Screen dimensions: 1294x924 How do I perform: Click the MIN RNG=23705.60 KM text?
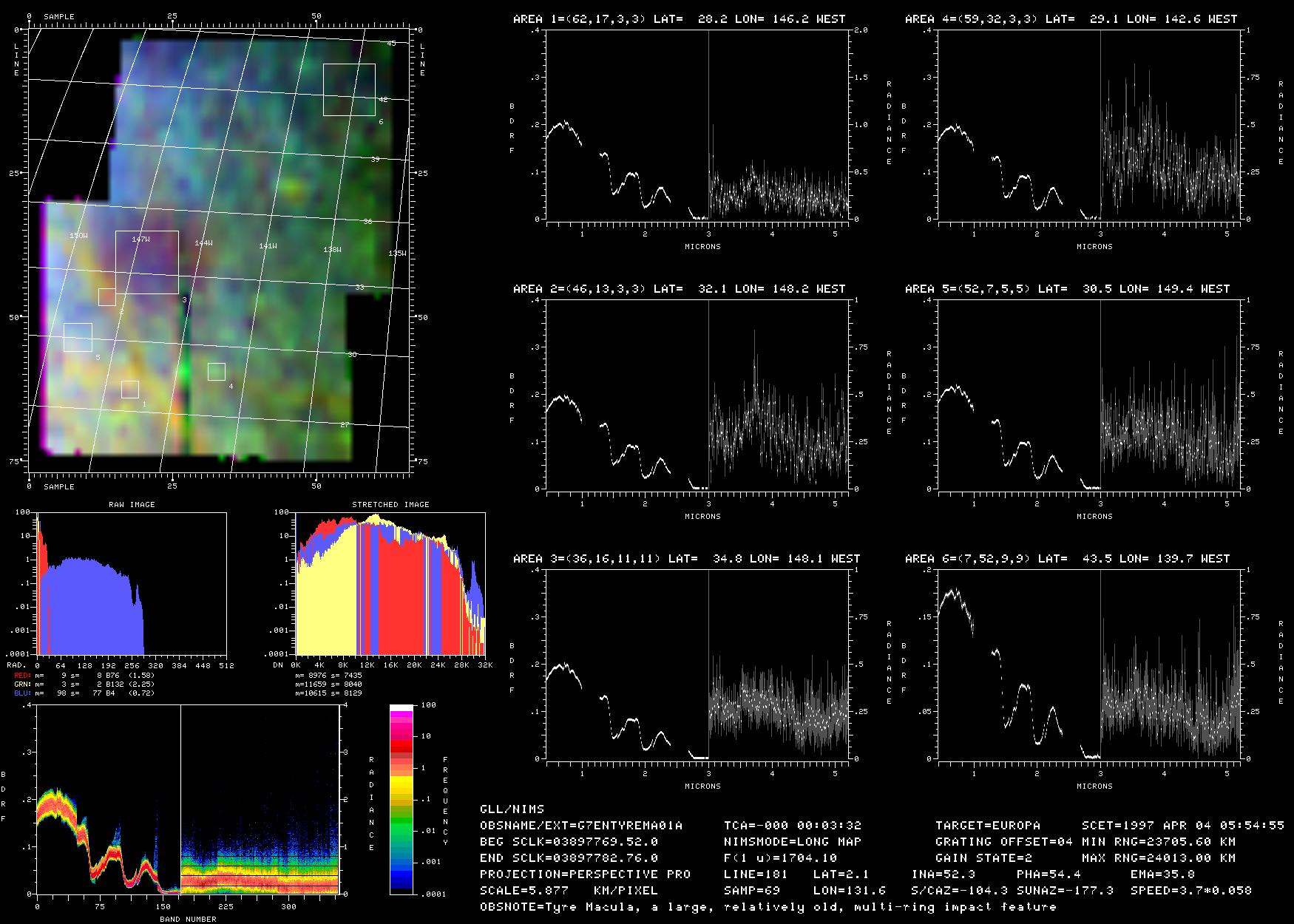click(x=1159, y=842)
